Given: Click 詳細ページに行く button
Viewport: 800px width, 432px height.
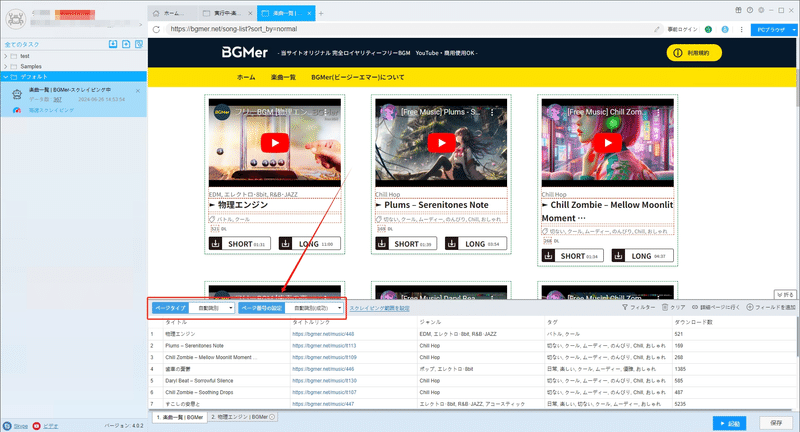Looking at the screenshot, I should (716, 307).
